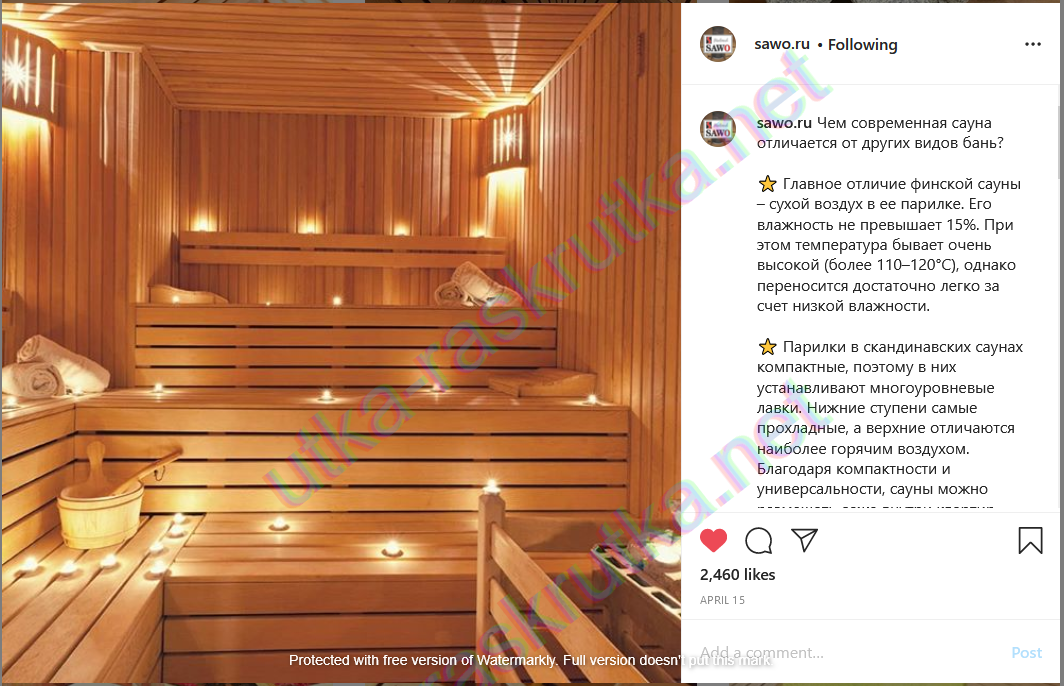The image size is (1064, 686).
Task: View the 2,460 likes list
Action: [x=738, y=575]
